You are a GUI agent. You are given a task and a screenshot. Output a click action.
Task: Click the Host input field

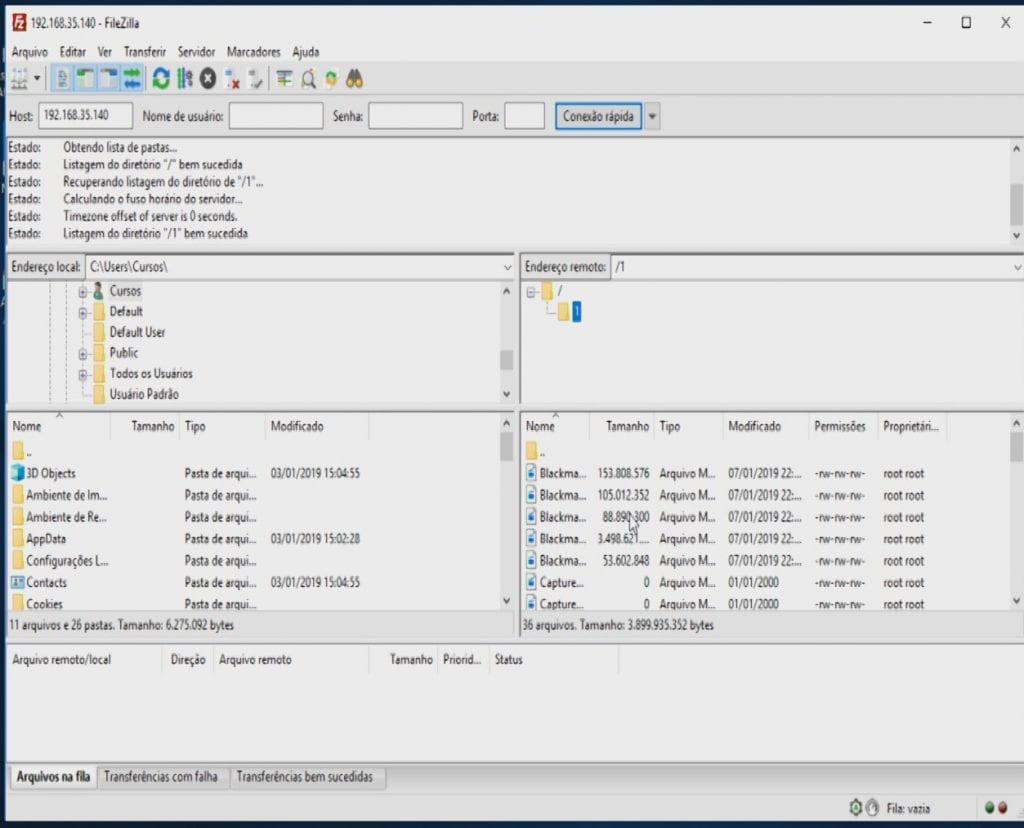coord(86,116)
